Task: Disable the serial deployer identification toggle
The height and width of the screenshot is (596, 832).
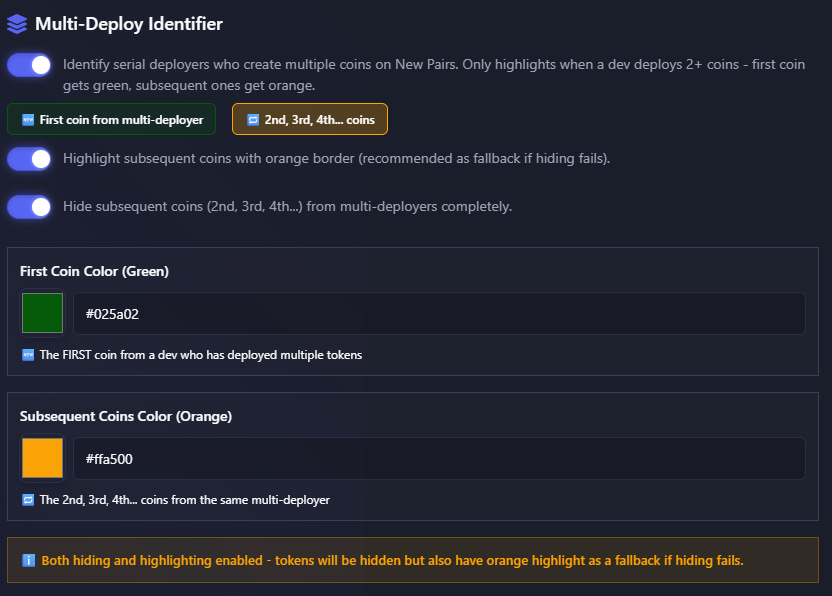Action: point(29,64)
